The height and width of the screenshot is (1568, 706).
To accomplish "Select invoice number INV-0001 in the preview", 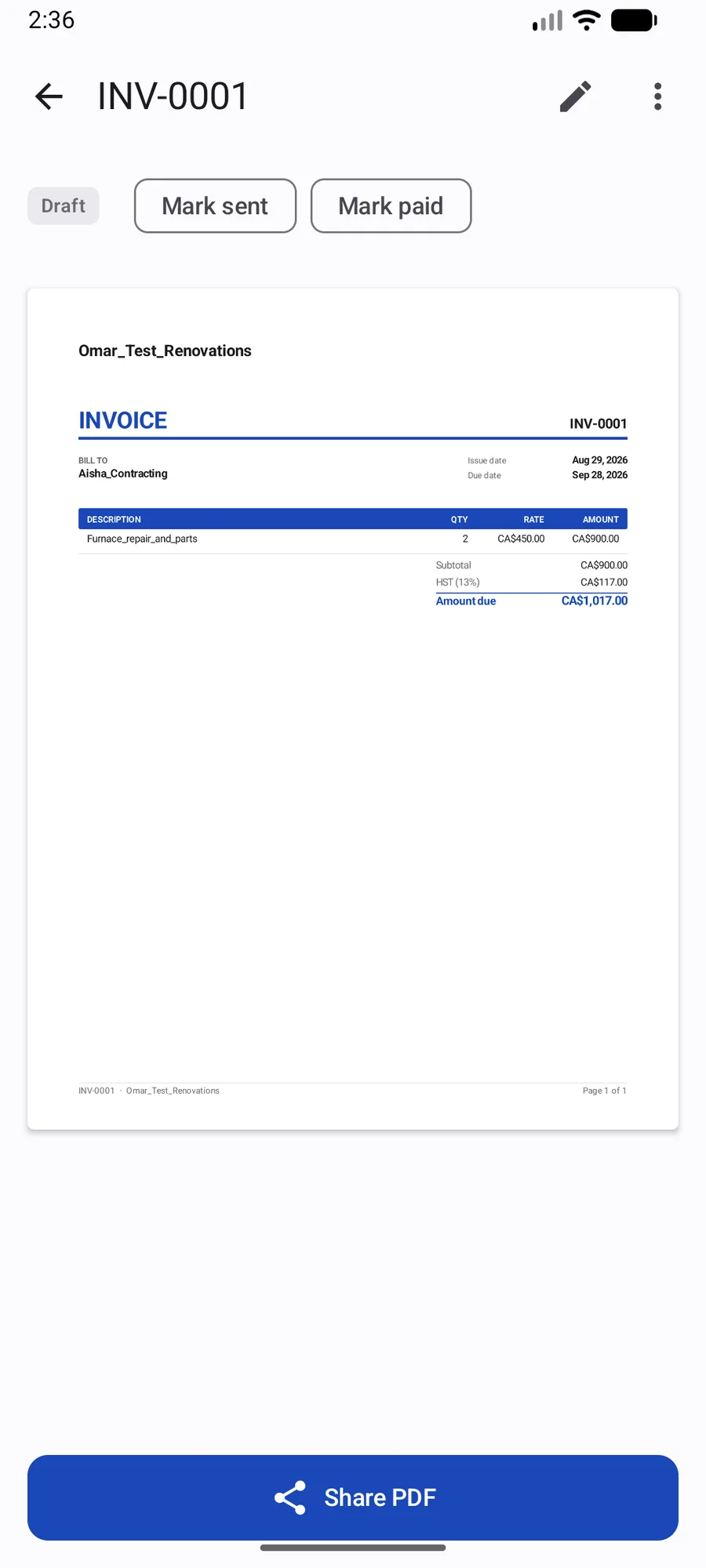I will (x=598, y=423).
